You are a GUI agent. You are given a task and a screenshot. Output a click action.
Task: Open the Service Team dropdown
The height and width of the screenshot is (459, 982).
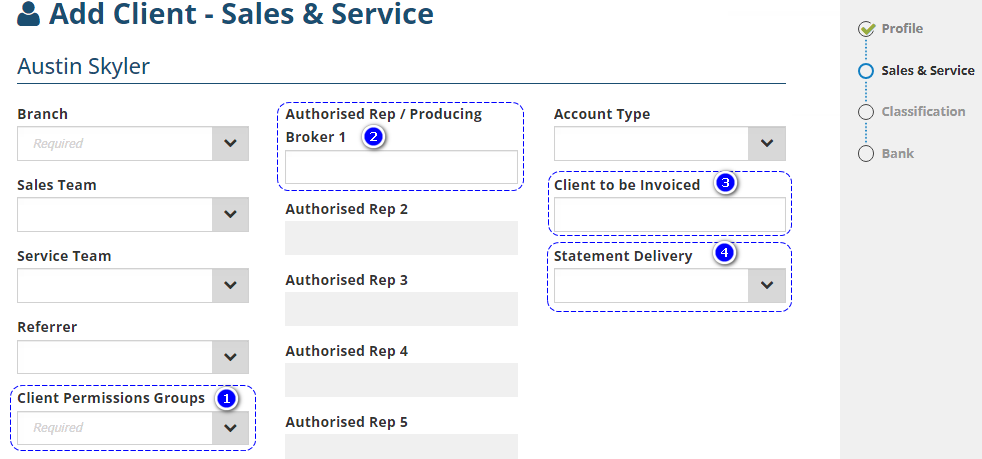click(230, 286)
